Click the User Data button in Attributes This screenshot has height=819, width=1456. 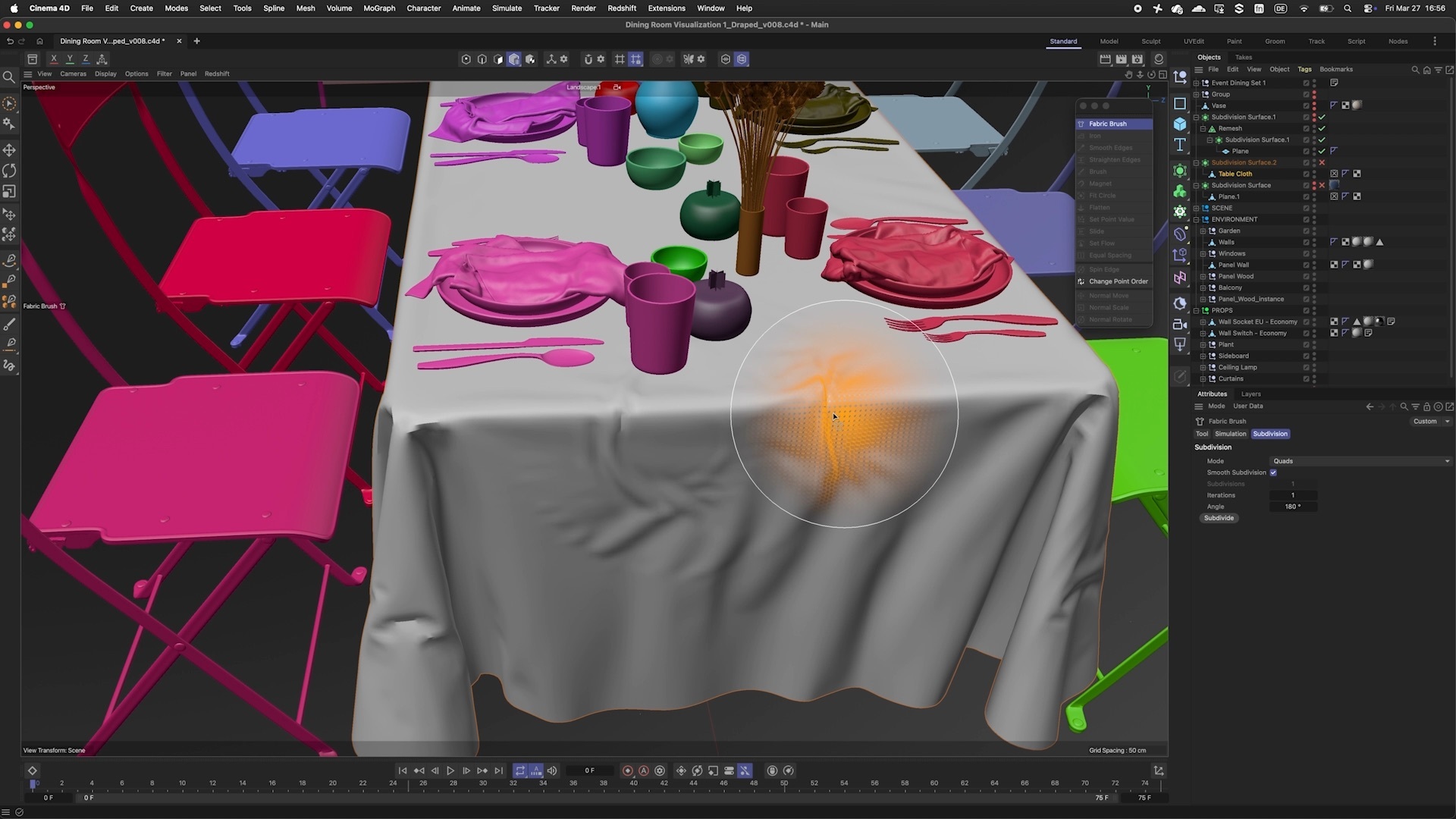(x=1247, y=406)
